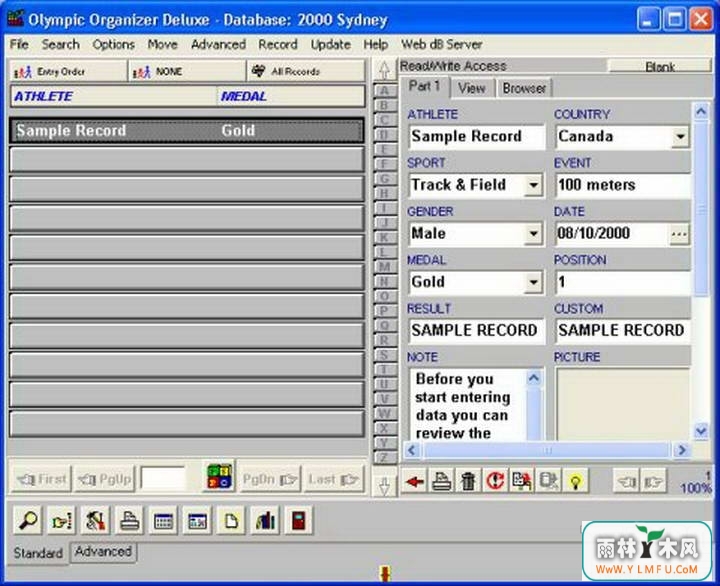Click the EVENT field showing 100 meters
The image size is (720, 586).
[623, 185]
